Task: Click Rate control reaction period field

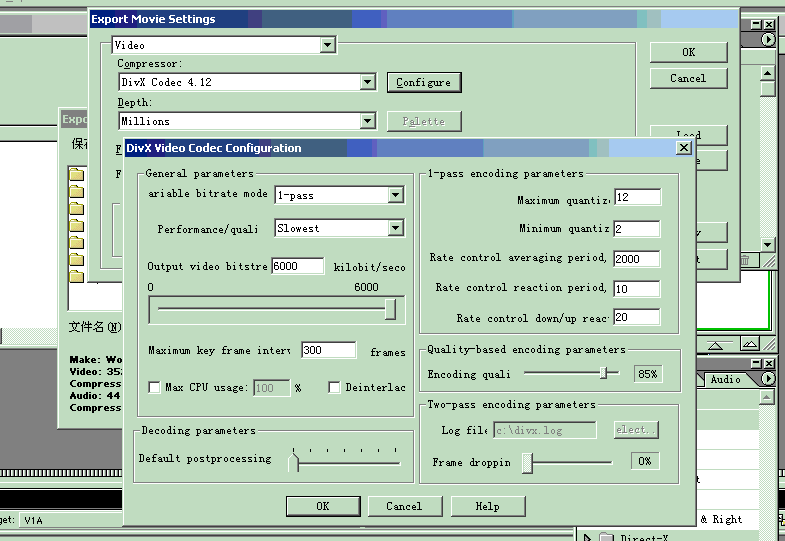Action: click(x=637, y=289)
